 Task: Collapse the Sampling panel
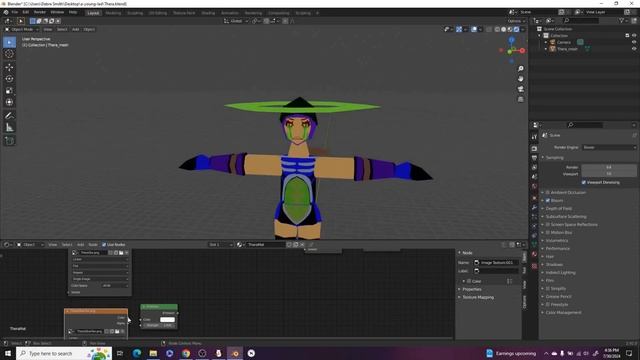554,158
